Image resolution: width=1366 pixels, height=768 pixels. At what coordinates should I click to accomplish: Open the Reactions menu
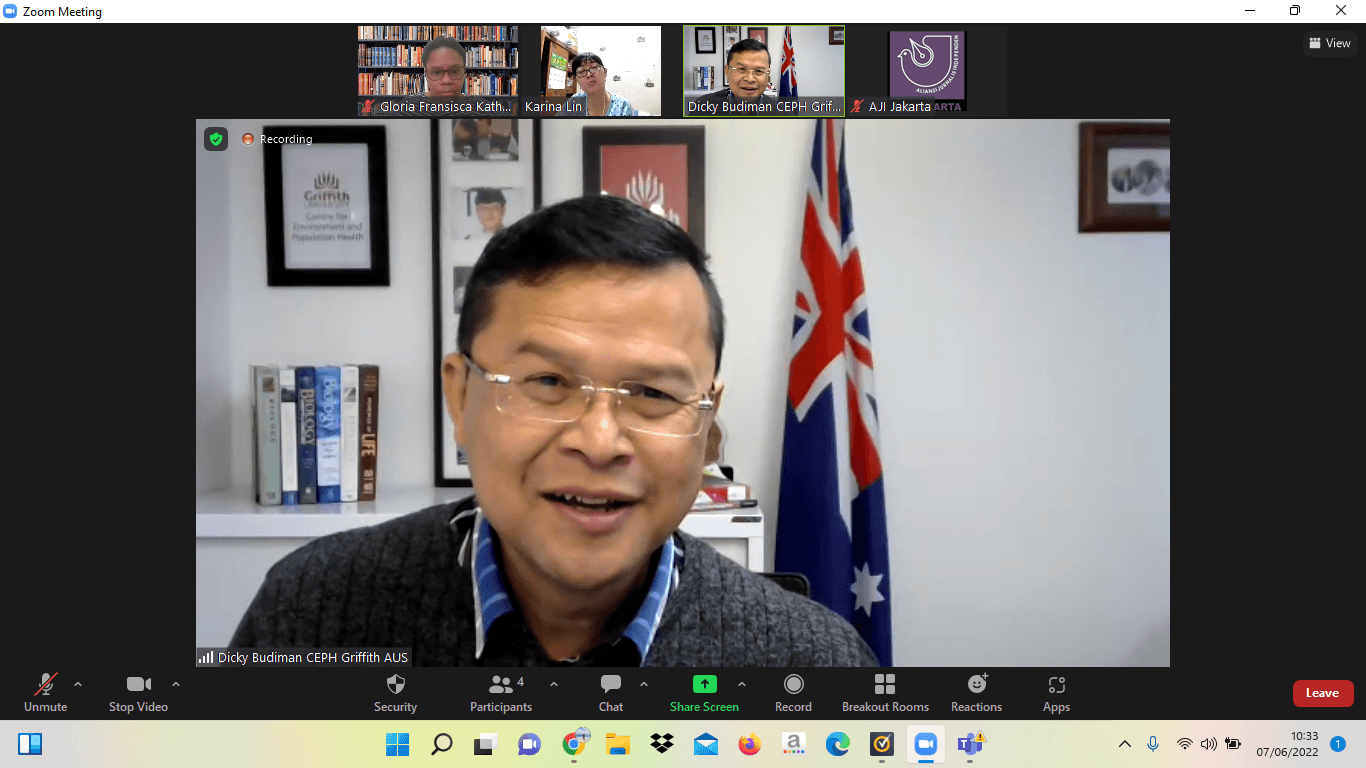pyautogui.click(x=976, y=693)
